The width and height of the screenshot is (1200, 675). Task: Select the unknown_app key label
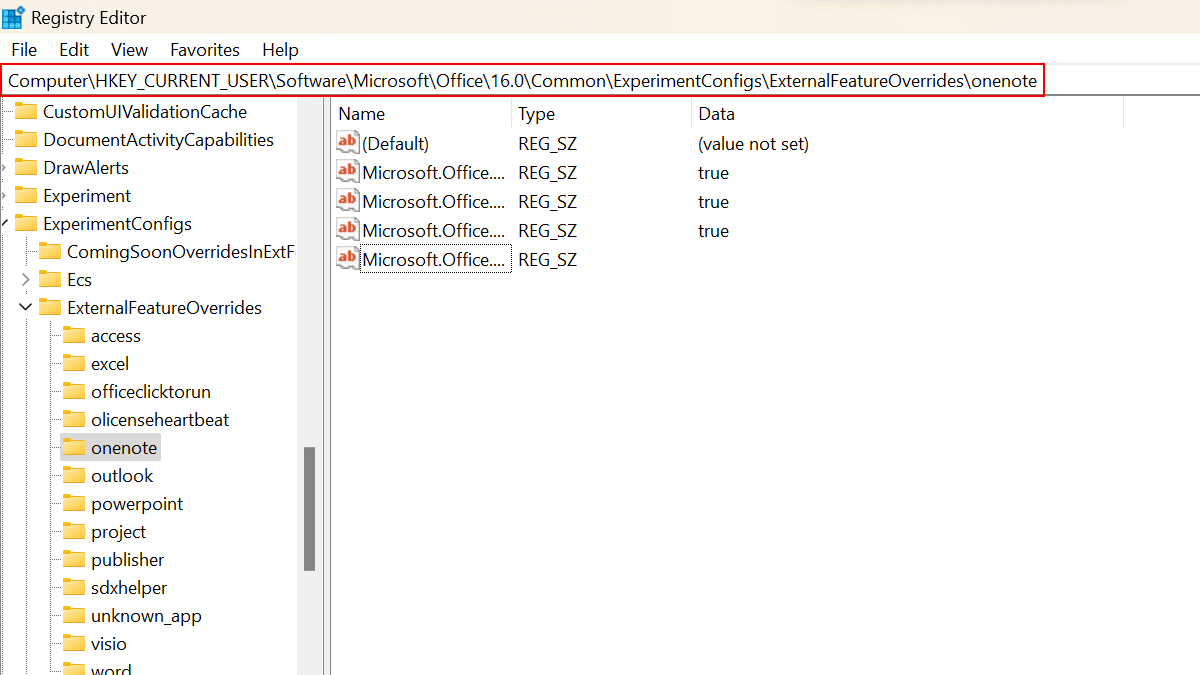tap(146, 616)
